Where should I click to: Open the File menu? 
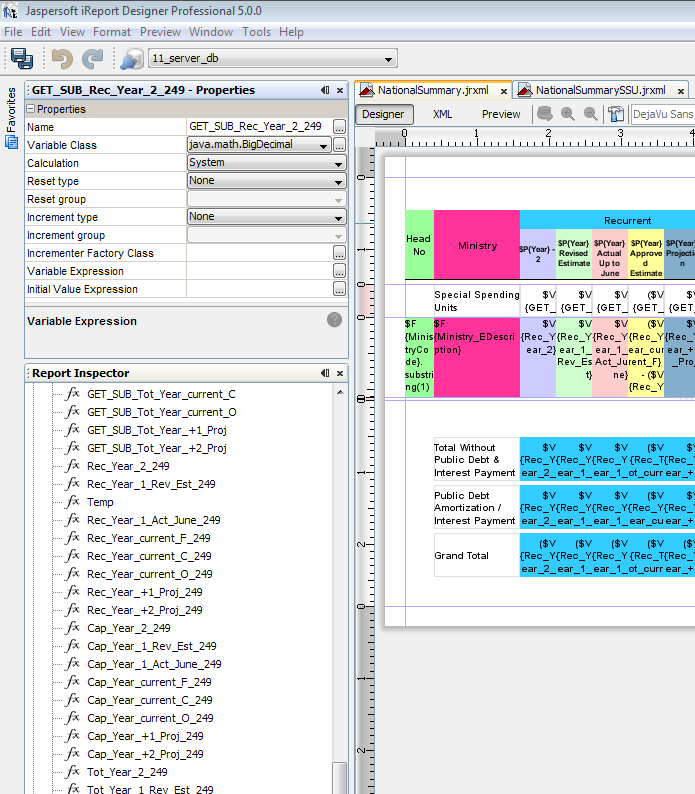click(13, 32)
